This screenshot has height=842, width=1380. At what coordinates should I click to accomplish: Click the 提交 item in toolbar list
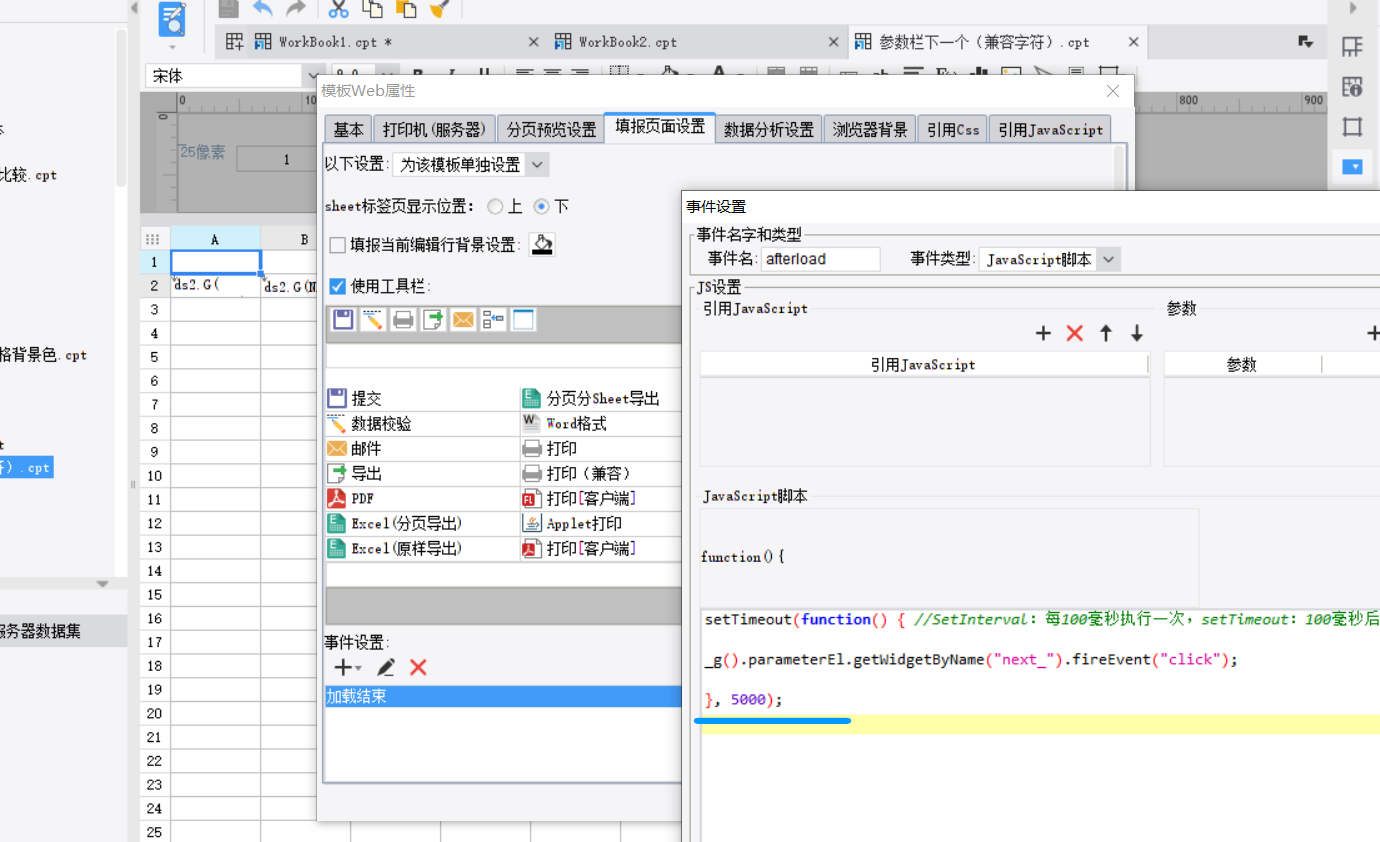[422, 398]
